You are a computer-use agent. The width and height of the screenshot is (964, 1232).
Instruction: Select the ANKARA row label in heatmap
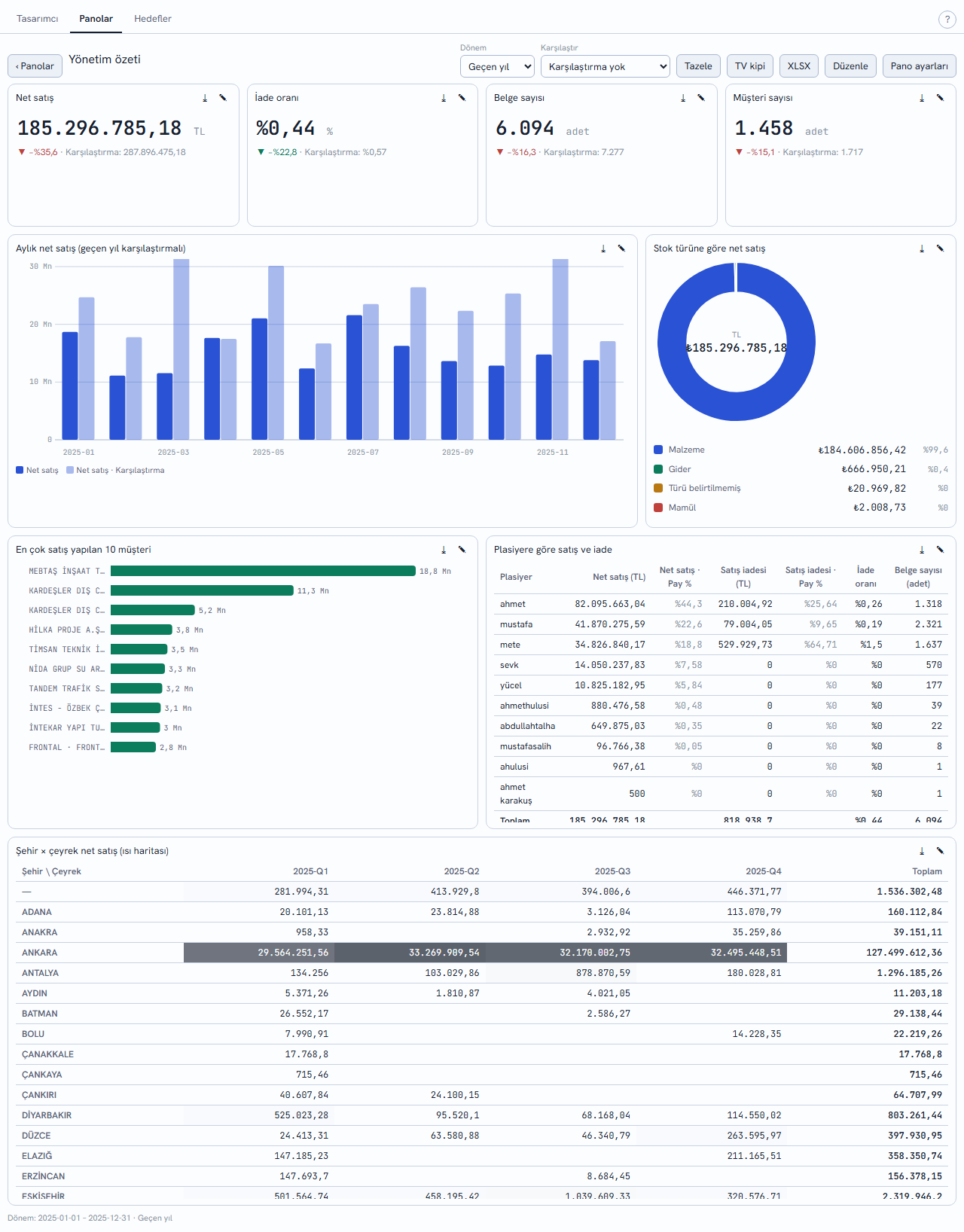pos(39,953)
